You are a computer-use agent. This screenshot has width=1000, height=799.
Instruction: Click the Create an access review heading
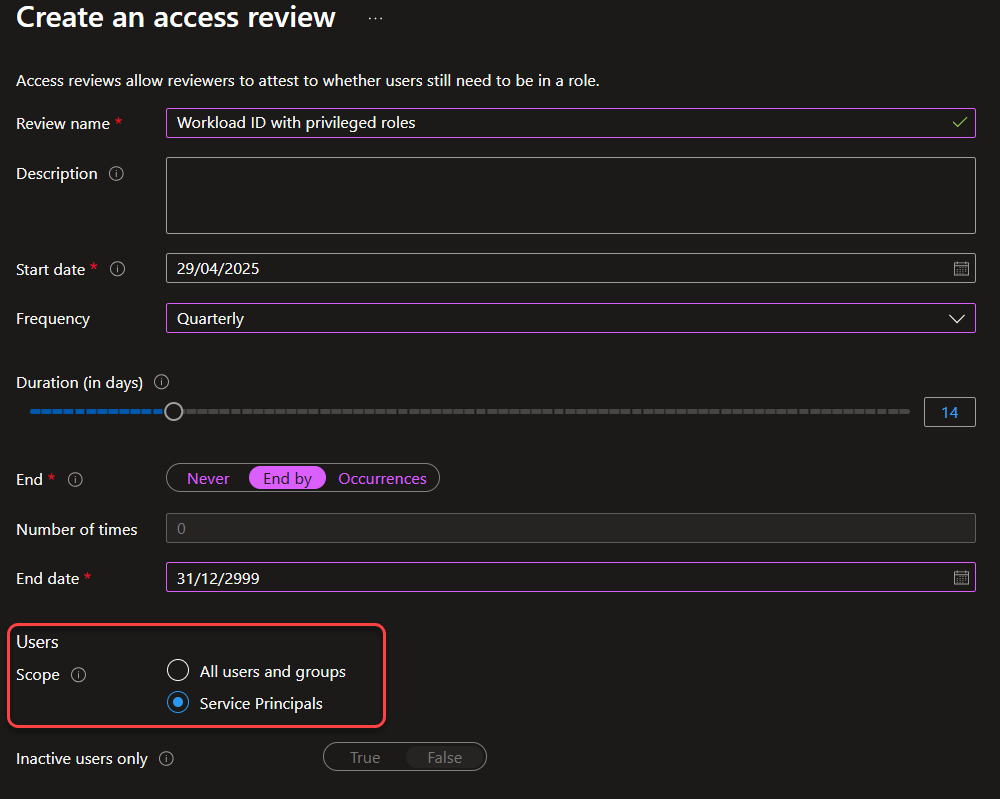tap(175, 17)
